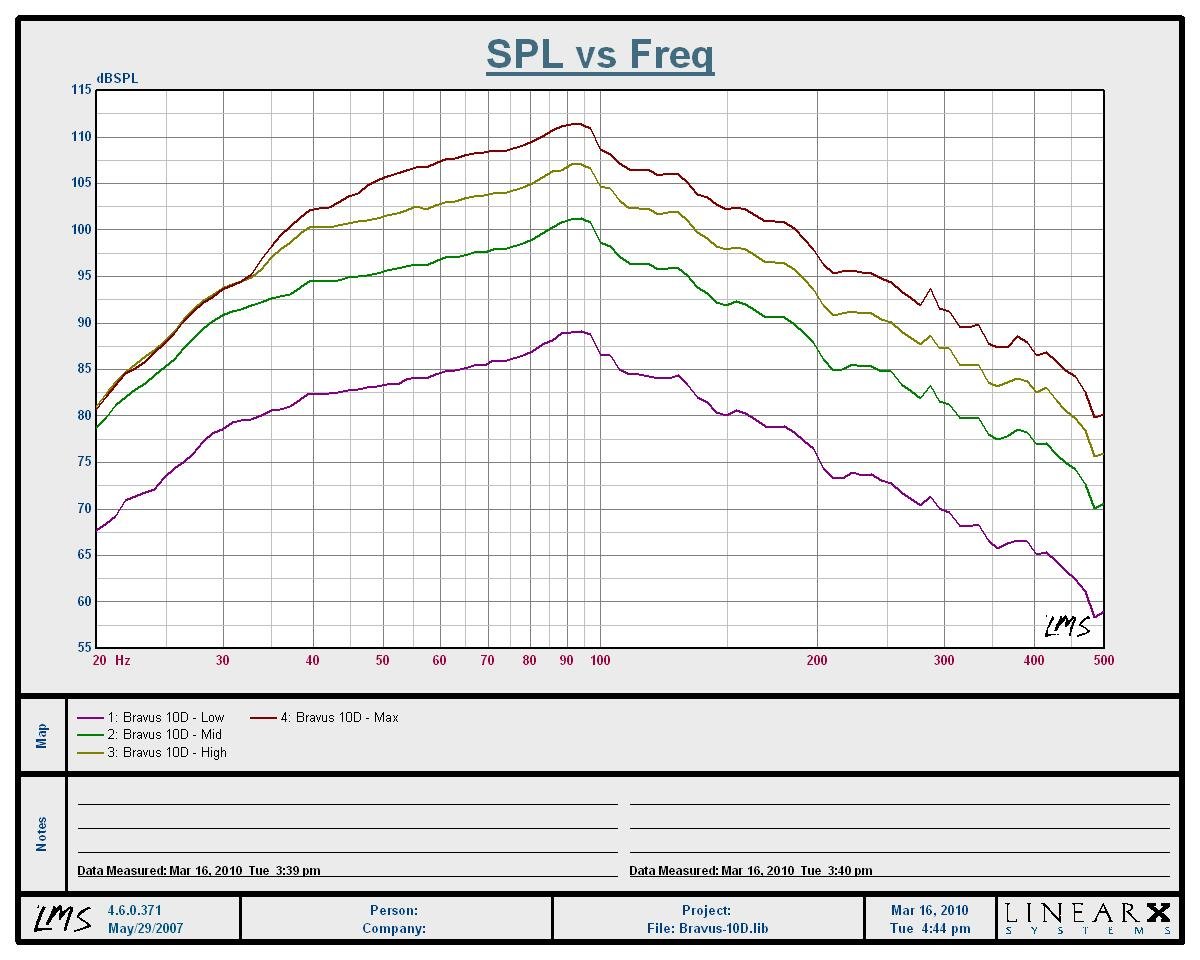1200x960 pixels.
Task: Click the vertical Map panel label
Action: pyautogui.click(x=42, y=736)
